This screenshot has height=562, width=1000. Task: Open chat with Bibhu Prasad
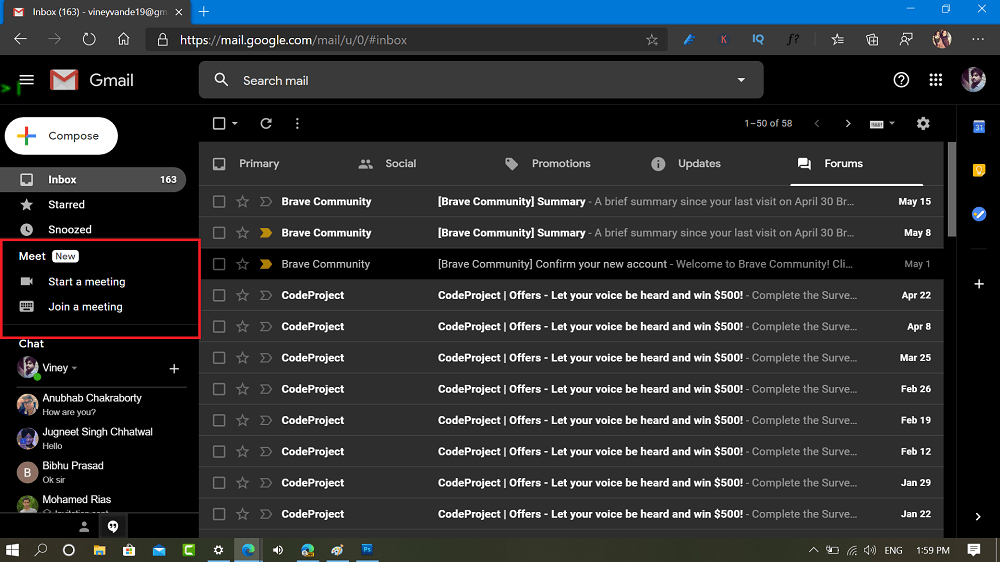click(x=99, y=472)
